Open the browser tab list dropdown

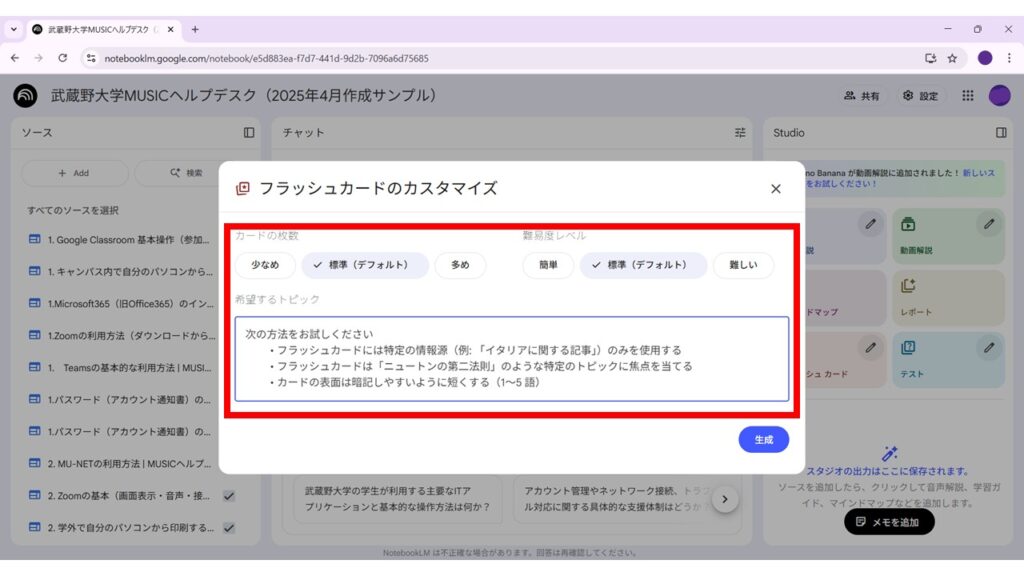point(14,29)
